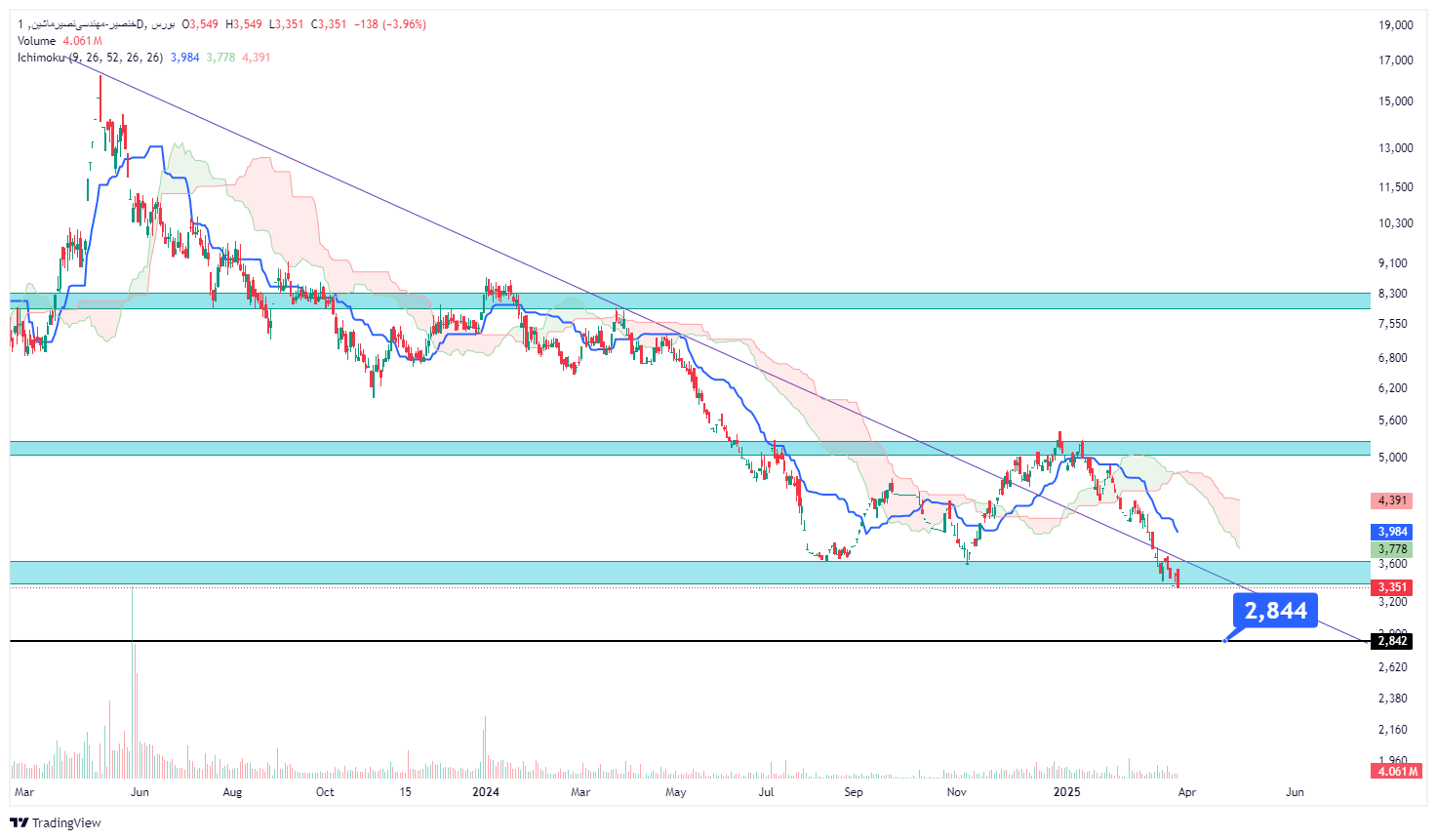This screenshot has height=840, width=1437.
Task: Select the blue 2,844 price callout
Action: click(x=1275, y=611)
